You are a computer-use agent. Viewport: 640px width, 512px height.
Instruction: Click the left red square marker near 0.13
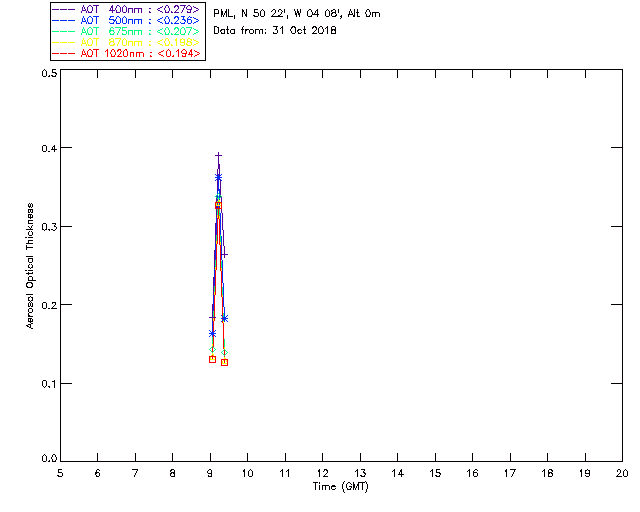[x=212, y=359]
